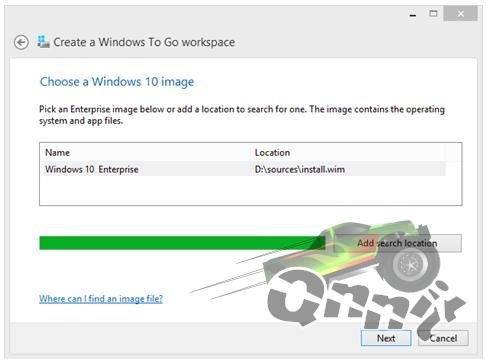Cancel the workspace creation
Viewport: 489px width, 362px height.
tap(443, 338)
